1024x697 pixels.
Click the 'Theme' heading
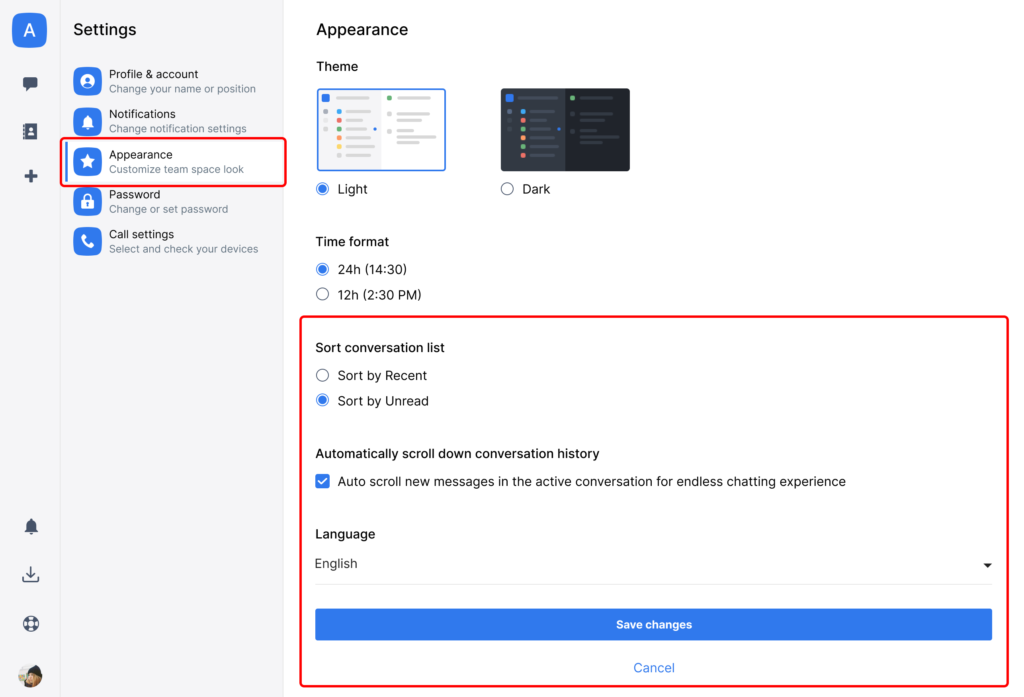tap(337, 67)
